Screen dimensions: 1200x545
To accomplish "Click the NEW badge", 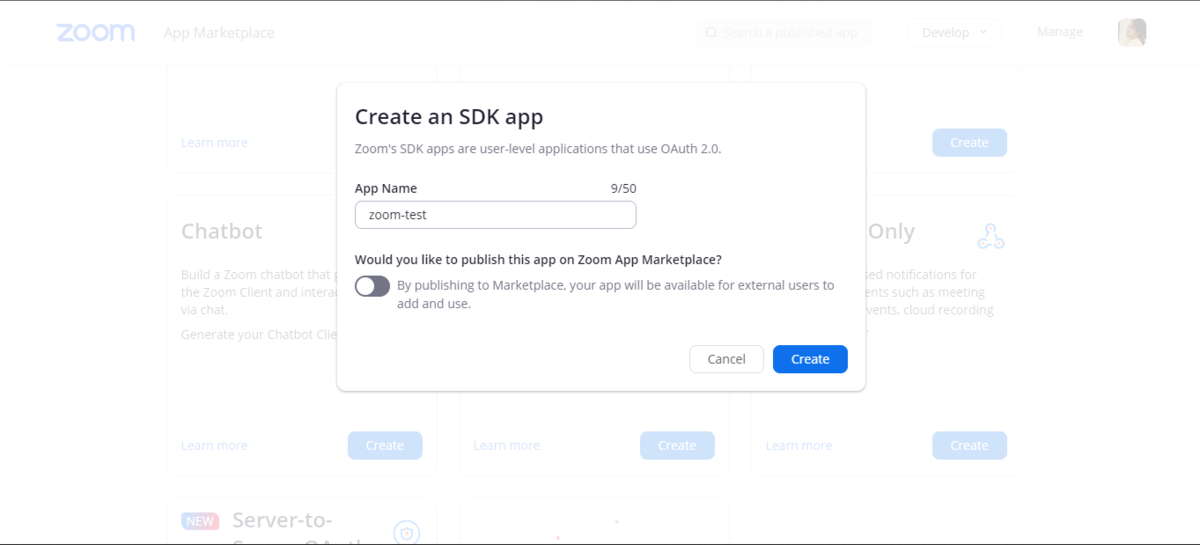I will tap(200, 521).
